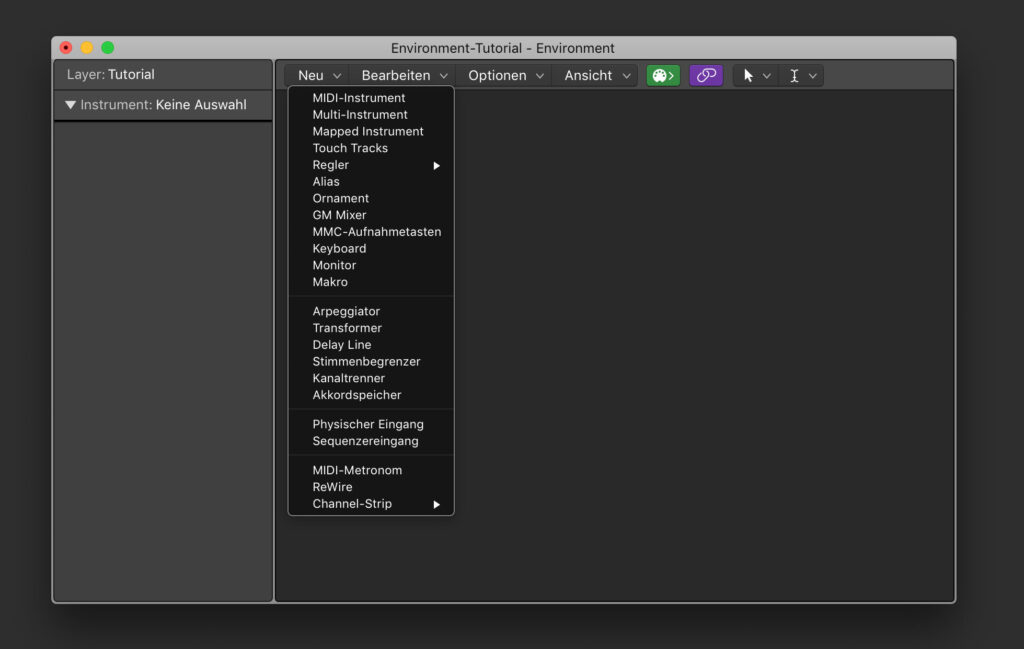This screenshot has height=649, width=1024.
Task: Open the Bearbeiten menu
Action: pos(404,76)
